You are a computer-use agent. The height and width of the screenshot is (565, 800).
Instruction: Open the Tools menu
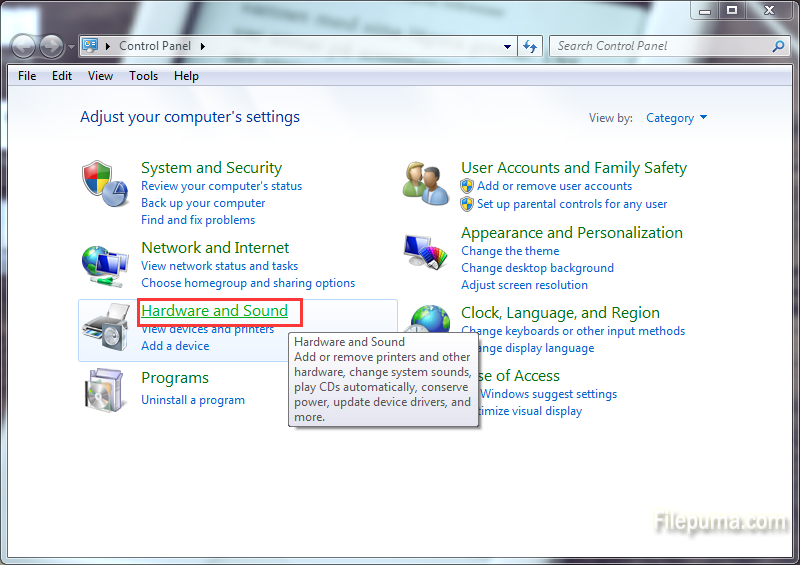coord(143,76)
